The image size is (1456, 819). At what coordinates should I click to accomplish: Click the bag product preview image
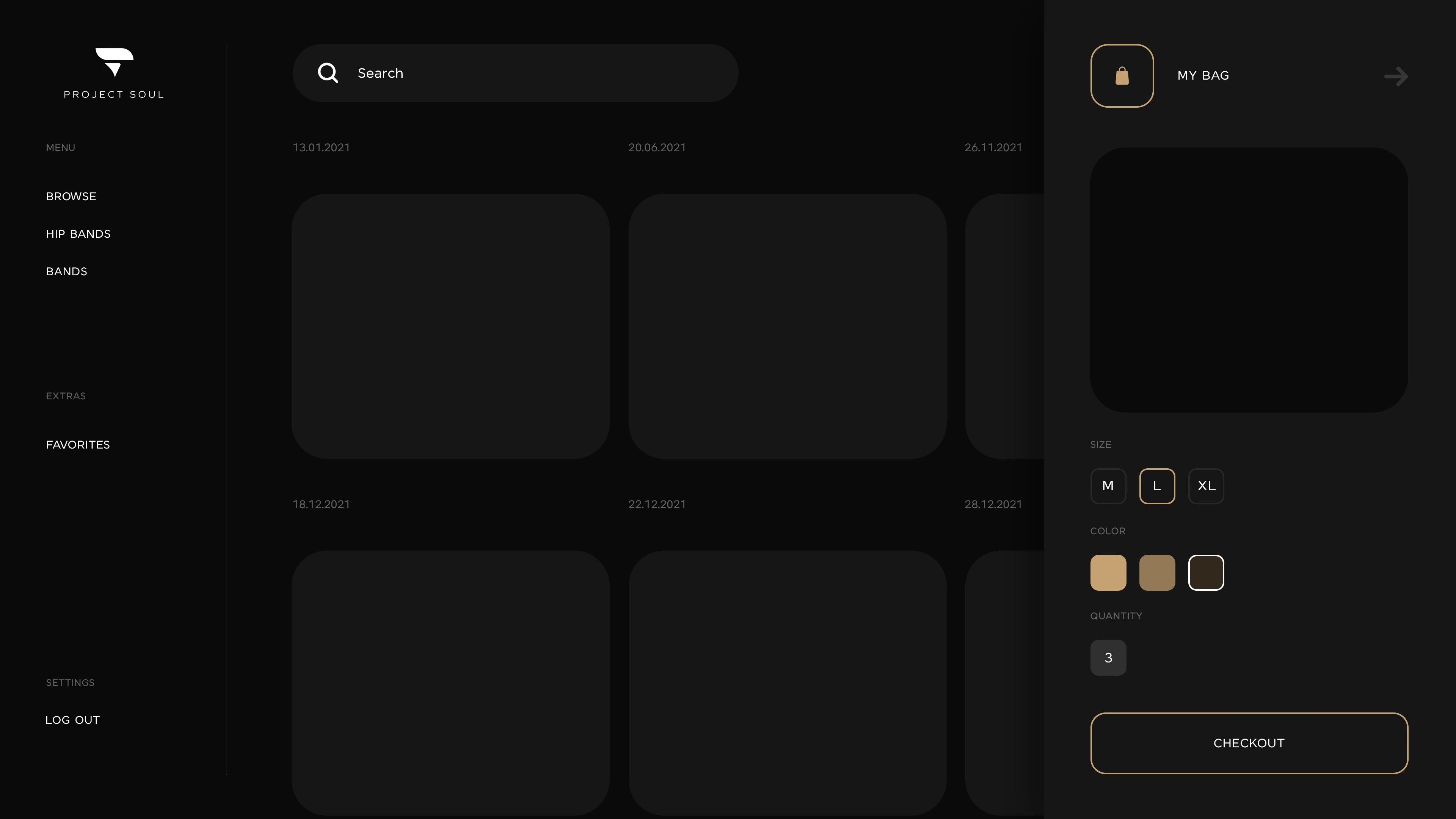pyautogui.click(x=1249, y=280)
